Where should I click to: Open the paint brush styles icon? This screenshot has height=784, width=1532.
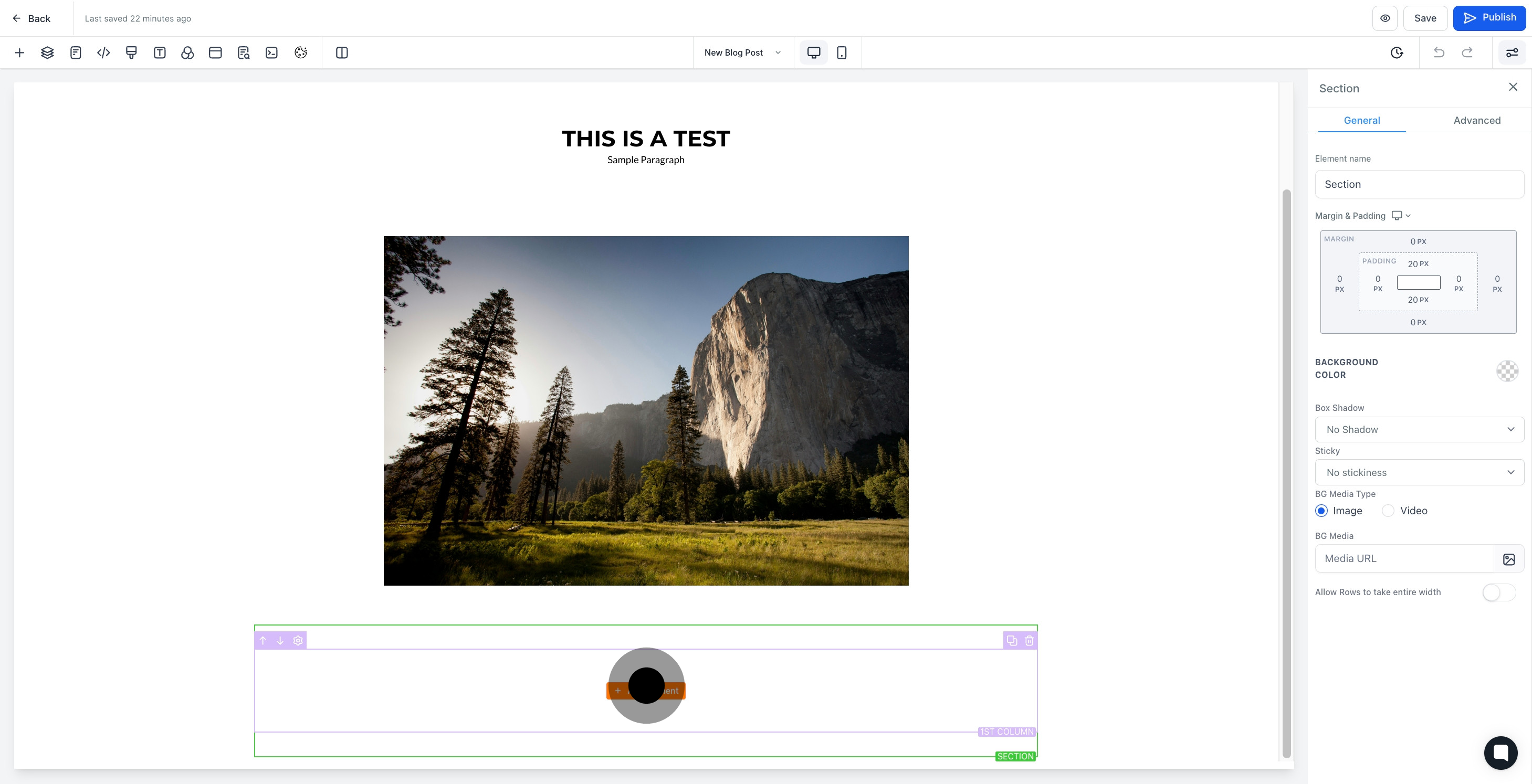[131, 53]
